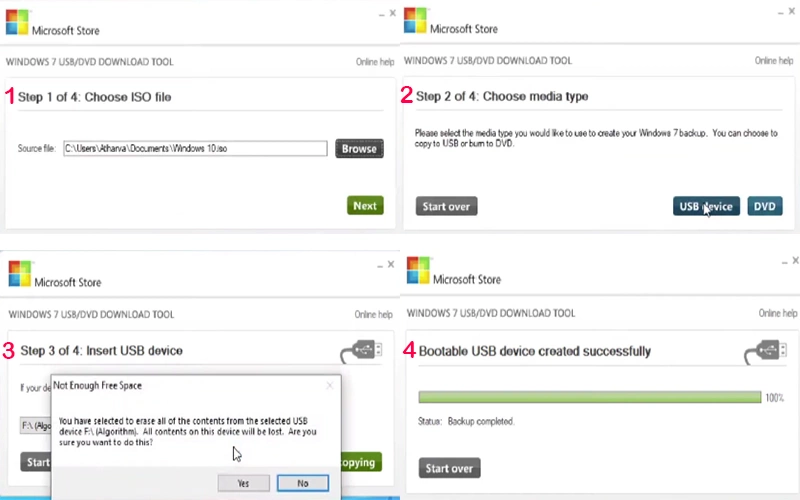The height and width of the screenshot is (500, 800).
Task: Click Start over in Bootable USB created window
Action: 449,468
